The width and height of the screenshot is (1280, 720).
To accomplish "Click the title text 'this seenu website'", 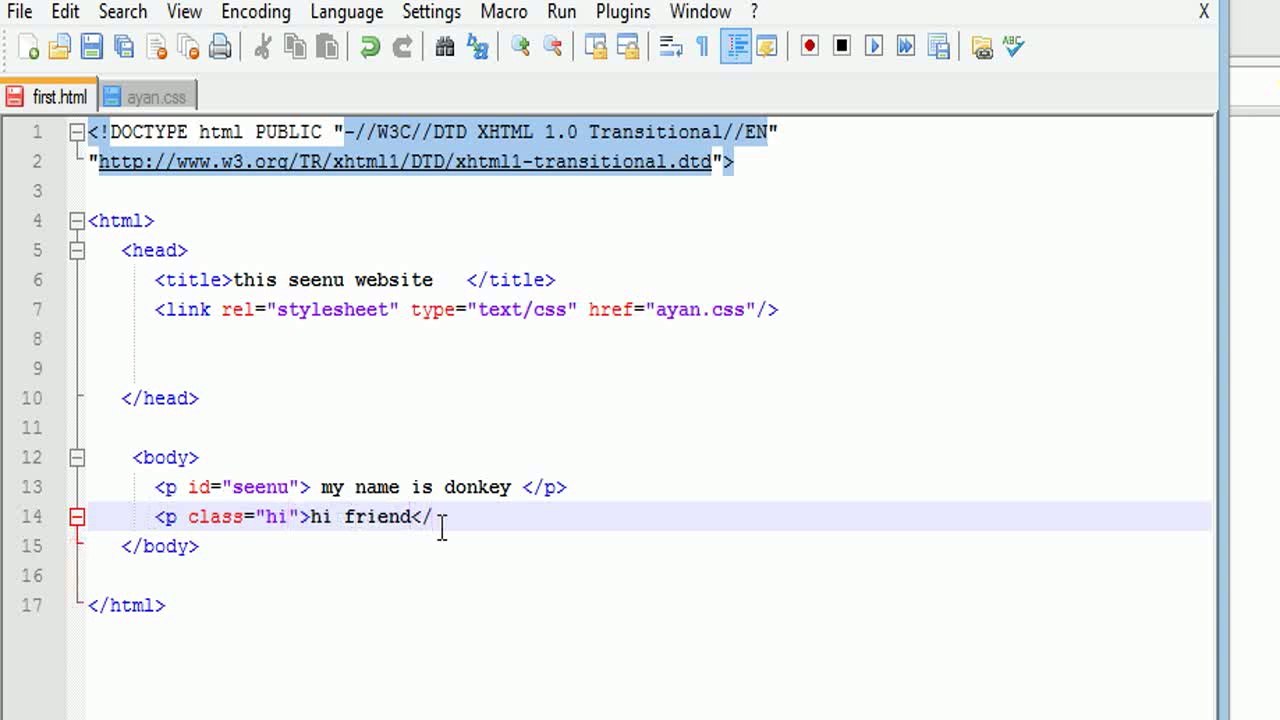I will point(333,280).
